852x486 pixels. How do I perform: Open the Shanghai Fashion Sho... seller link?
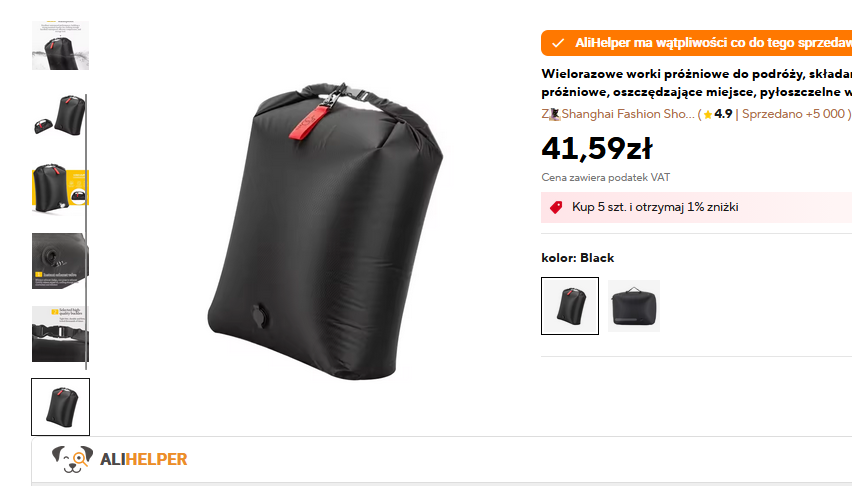pyautogui.click(x=628, y=114)
